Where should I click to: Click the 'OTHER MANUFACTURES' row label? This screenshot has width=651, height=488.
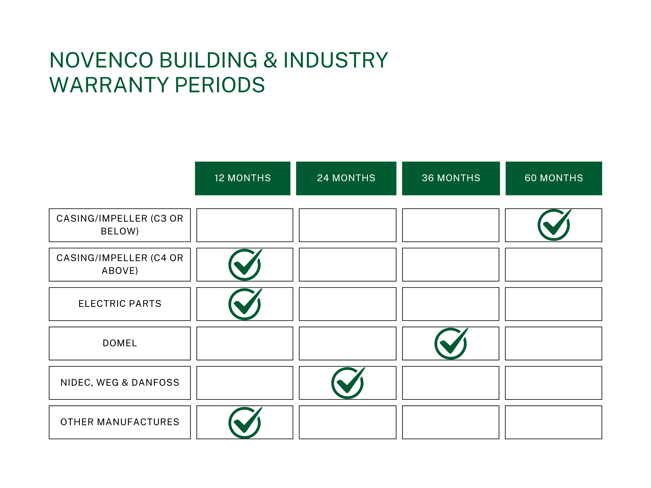pos(120,422)
